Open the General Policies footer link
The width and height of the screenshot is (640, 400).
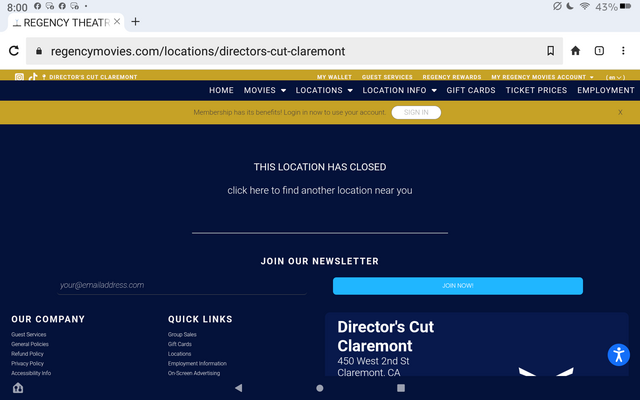tap(30, 344)
